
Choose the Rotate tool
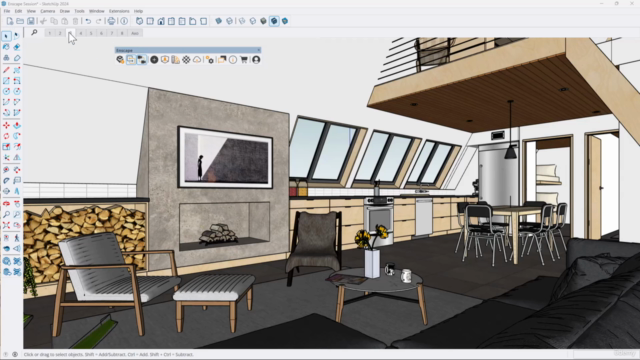[x=6, y=136]
